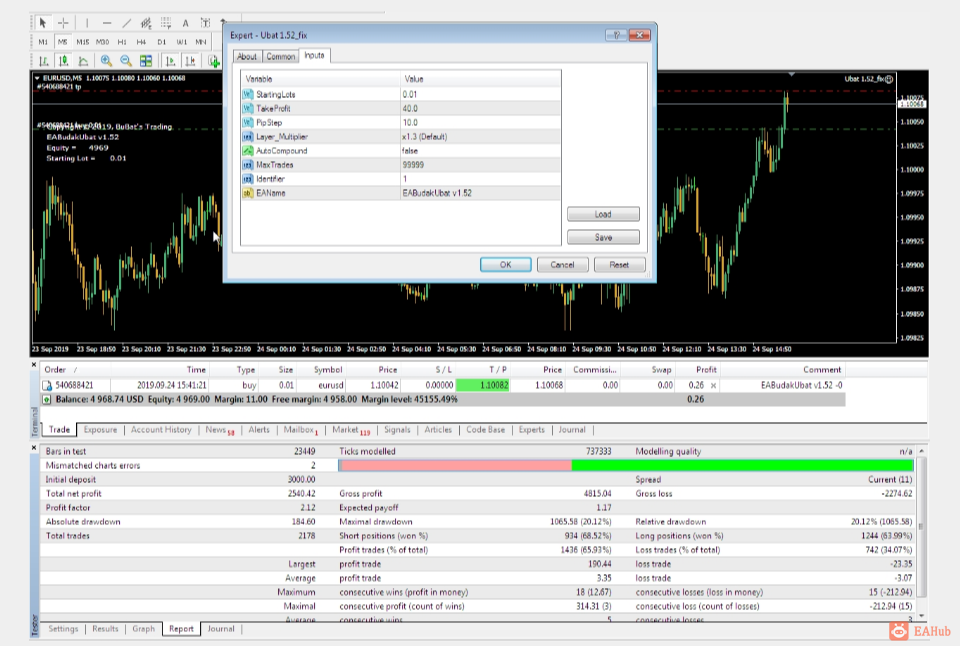
Task: Click the chart shift triangle marker
Action: pyautogui.click(x=792, y=74)
